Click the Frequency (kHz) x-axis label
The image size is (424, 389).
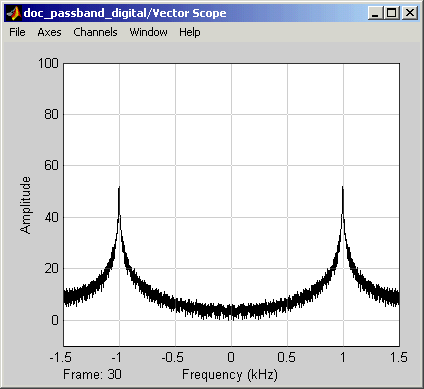coord(230,375)
